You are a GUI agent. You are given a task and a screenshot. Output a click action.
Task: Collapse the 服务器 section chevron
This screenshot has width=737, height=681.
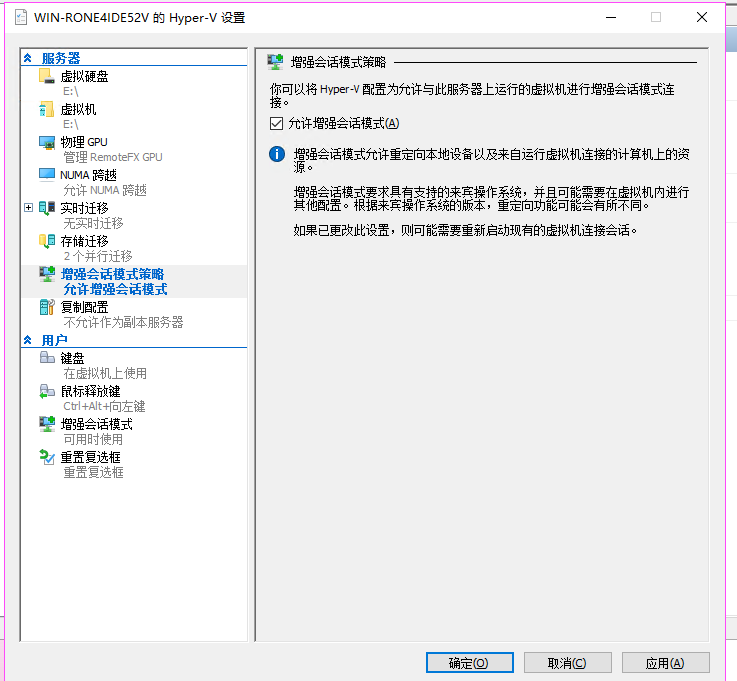[28, 58]
